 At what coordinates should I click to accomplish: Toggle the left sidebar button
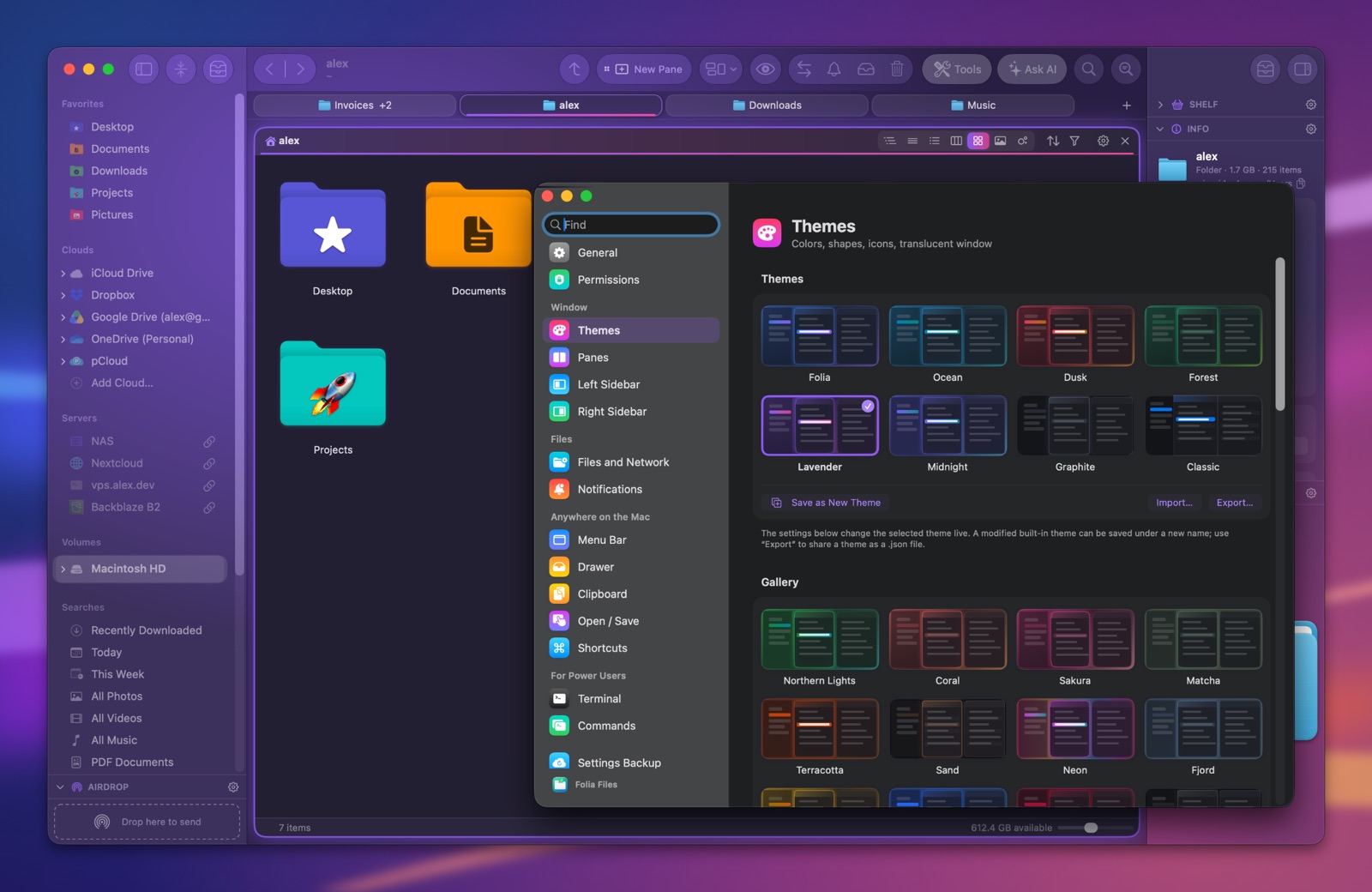[x=144, y=69]
